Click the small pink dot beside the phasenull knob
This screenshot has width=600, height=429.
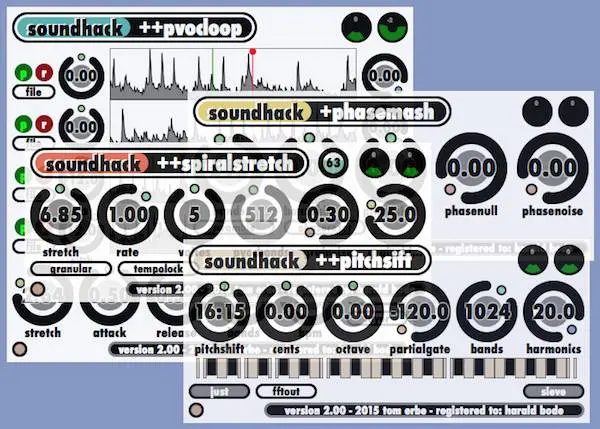450,189
